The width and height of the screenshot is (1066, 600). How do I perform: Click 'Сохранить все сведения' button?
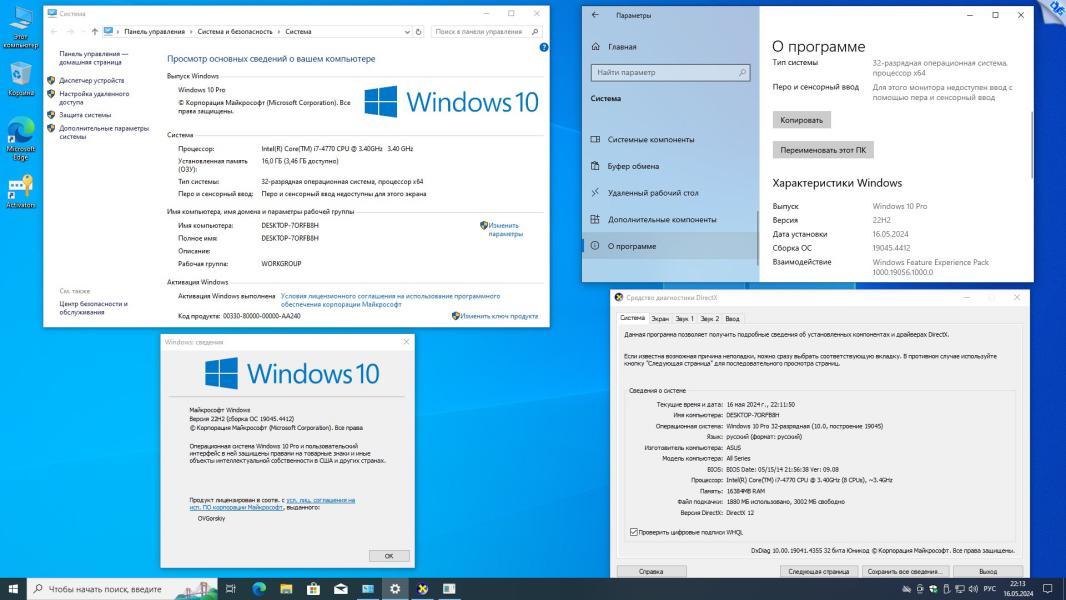pyautogui.click(x=905, y=571)
